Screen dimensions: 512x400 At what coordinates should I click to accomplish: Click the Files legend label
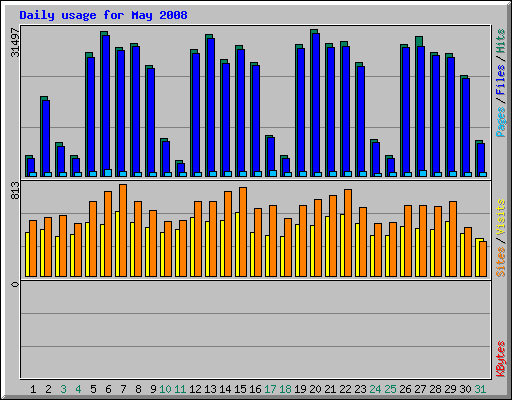500,79
